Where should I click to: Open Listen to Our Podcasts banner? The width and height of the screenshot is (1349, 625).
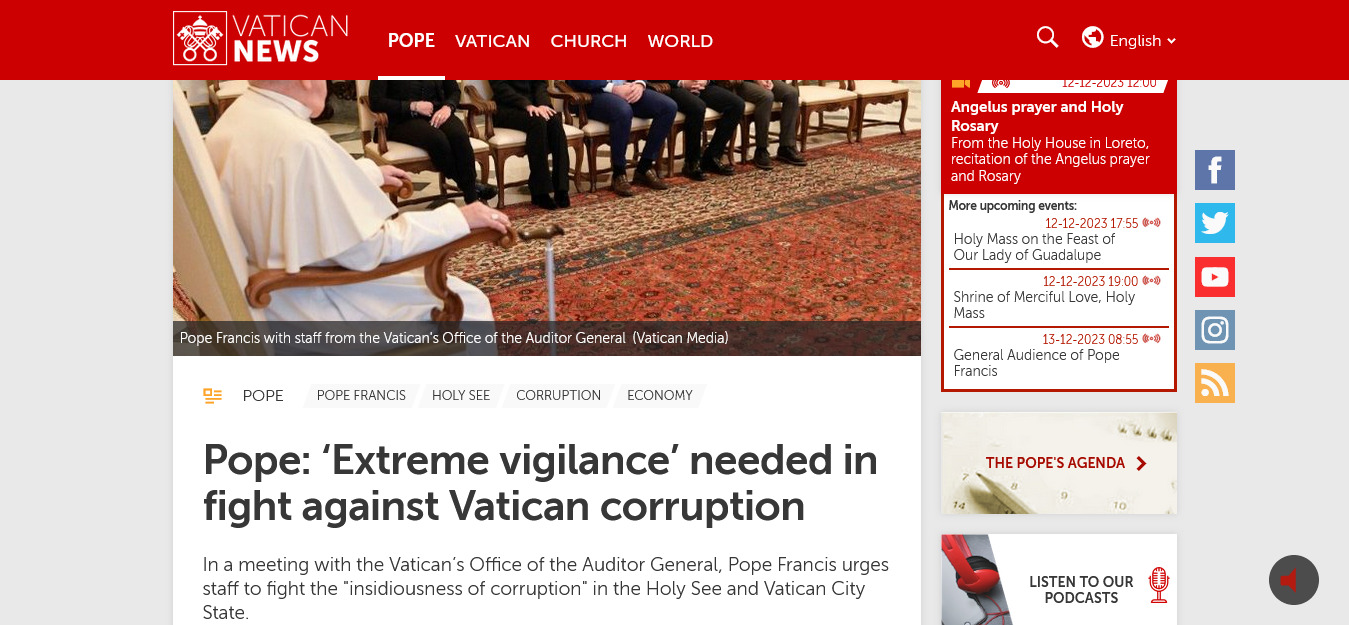point(1059,580)
